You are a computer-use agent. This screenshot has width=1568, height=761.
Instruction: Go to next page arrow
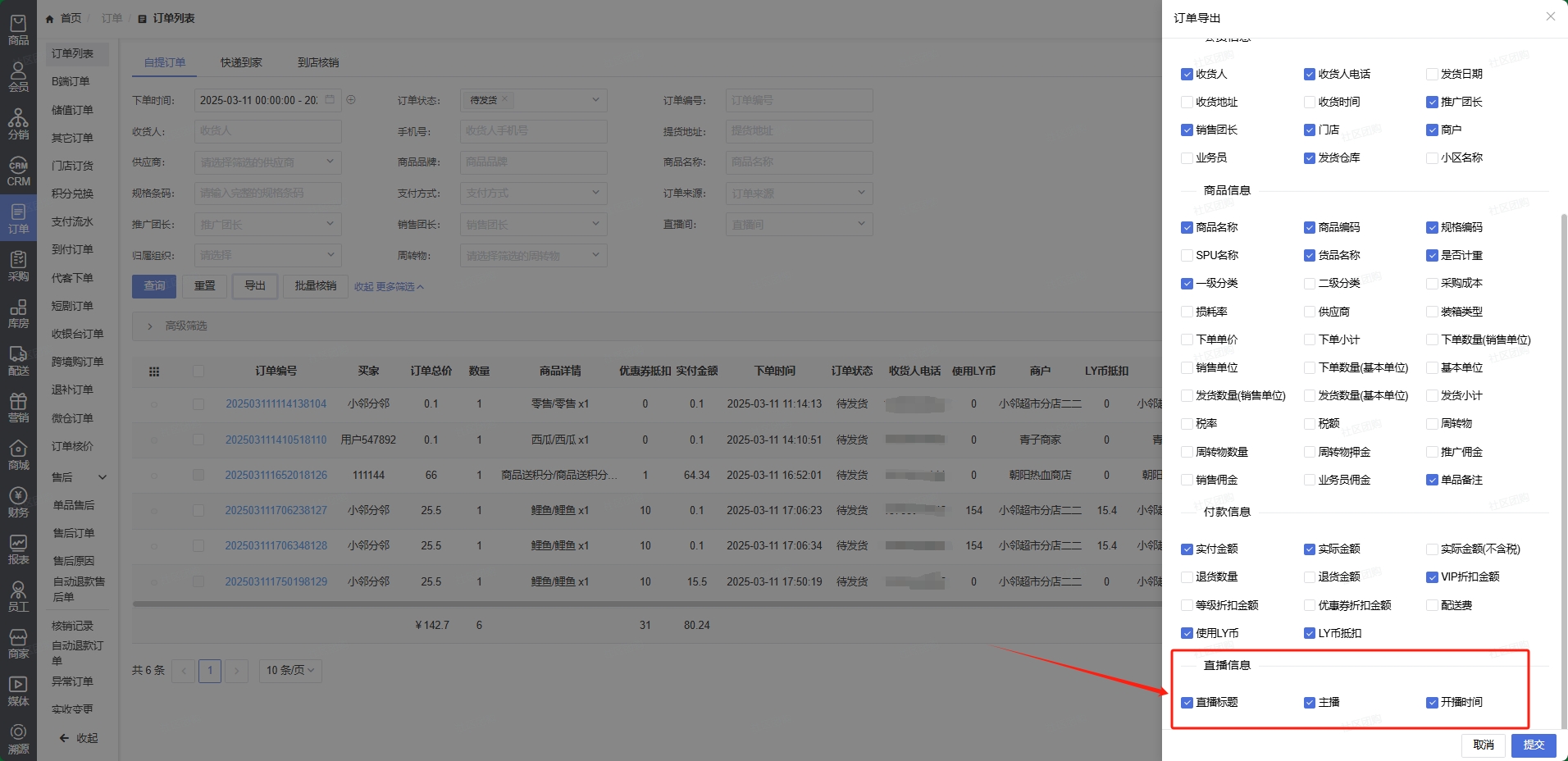[236, 671]
